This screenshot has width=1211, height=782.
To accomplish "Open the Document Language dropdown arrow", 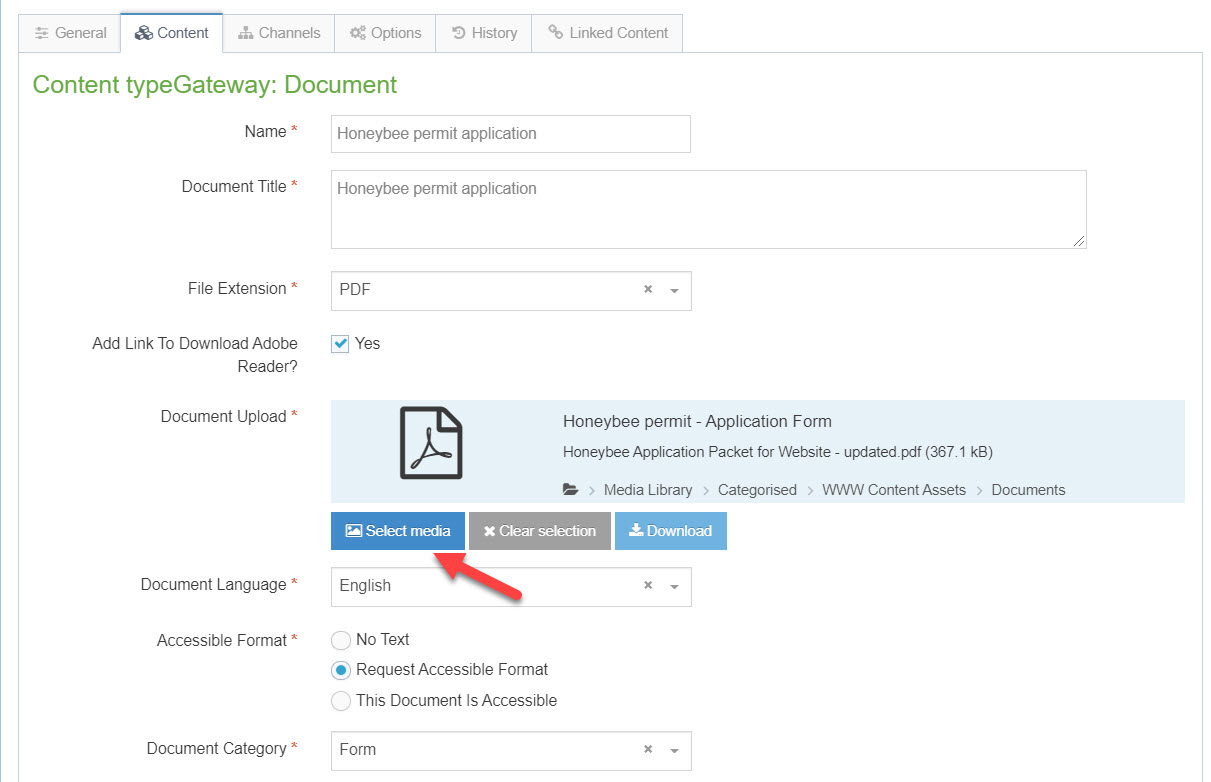I will 674,587.
